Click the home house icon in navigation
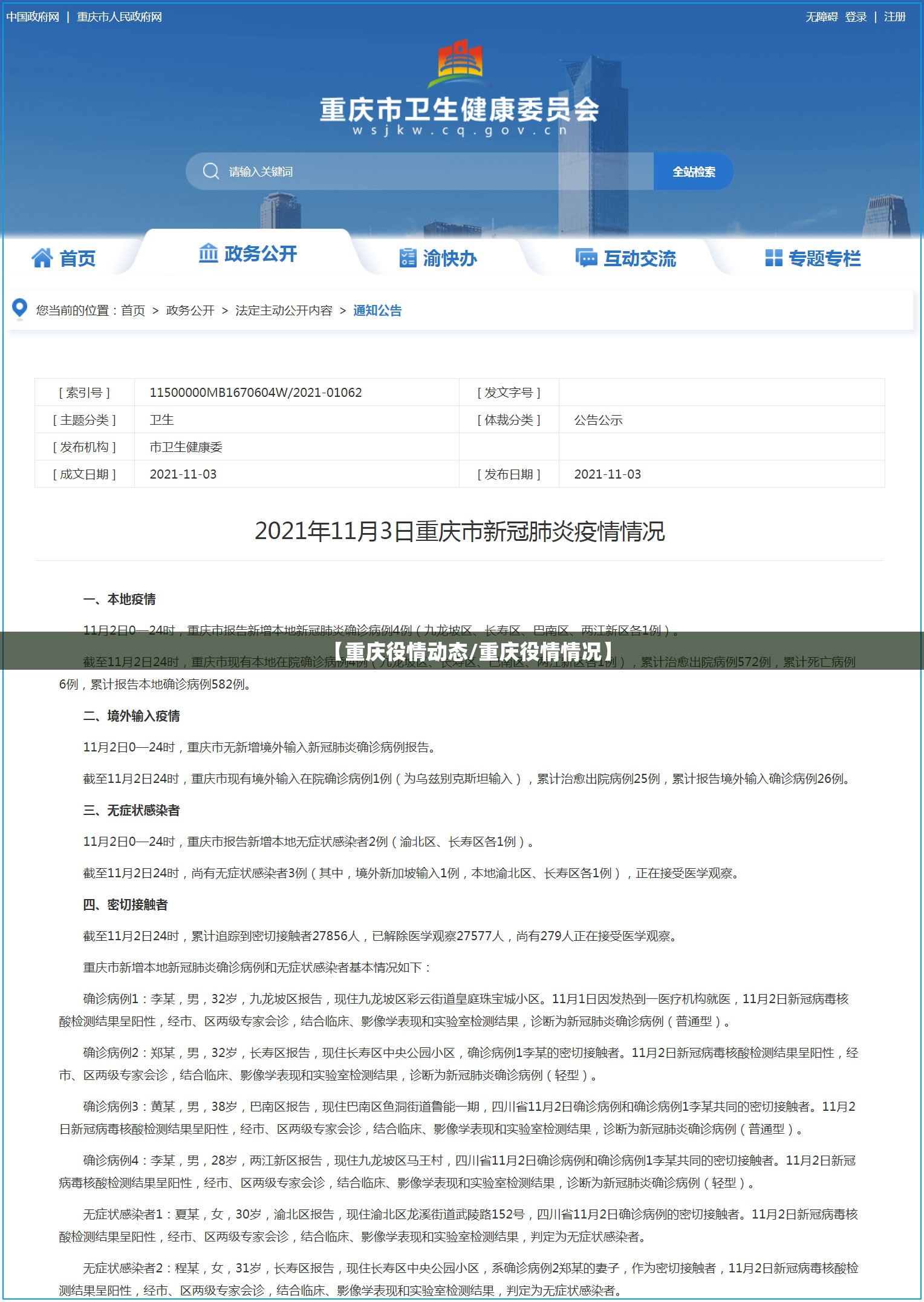Image resolution: width=924 pixels, height=1302 pixels. pyautogui.click(x=42, y=258)
